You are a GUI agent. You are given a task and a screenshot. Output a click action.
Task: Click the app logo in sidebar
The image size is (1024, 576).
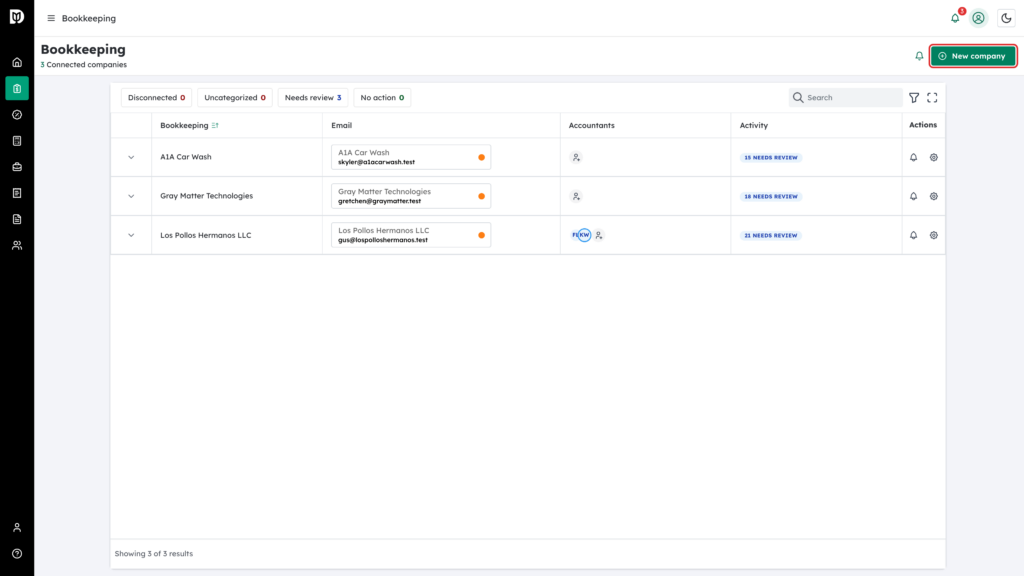click(x=17, y=16)
